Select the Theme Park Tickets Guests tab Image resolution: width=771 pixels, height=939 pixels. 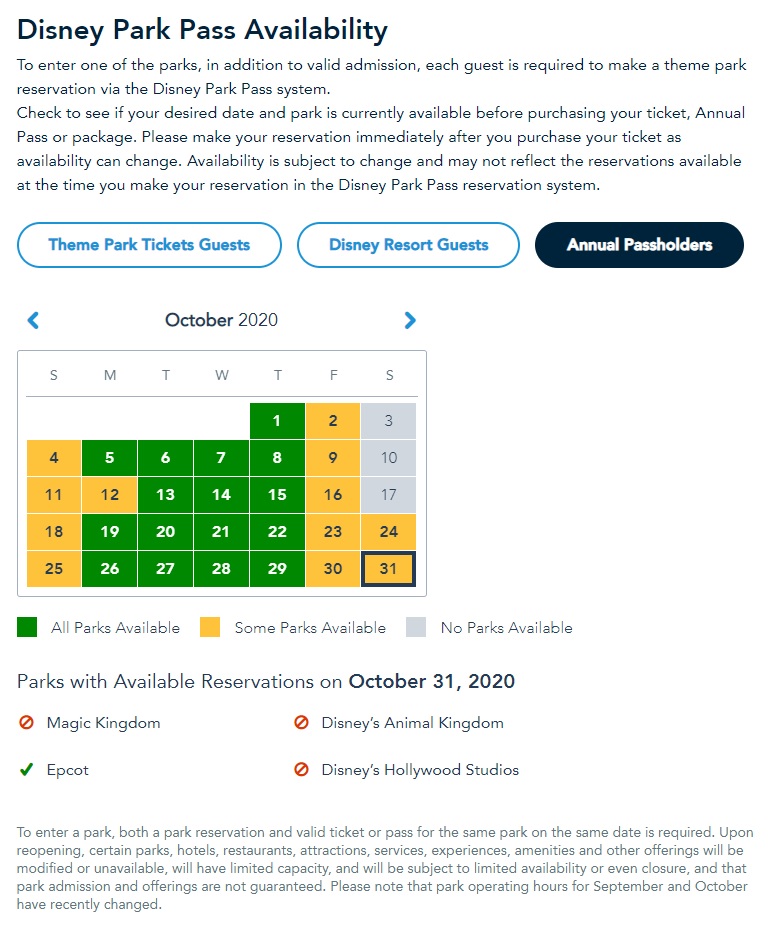point(149,245)
